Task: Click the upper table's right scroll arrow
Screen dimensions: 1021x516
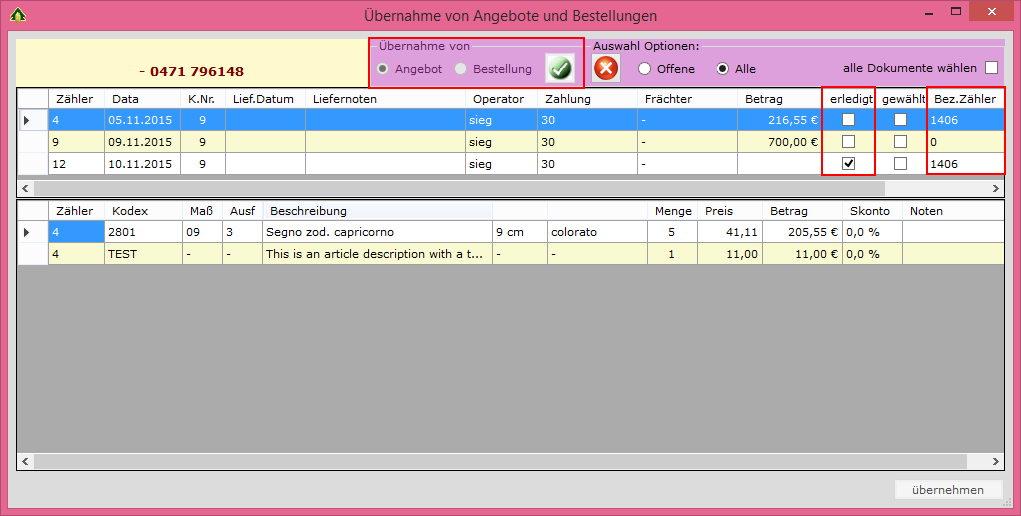Action: (x=996, y=187)
